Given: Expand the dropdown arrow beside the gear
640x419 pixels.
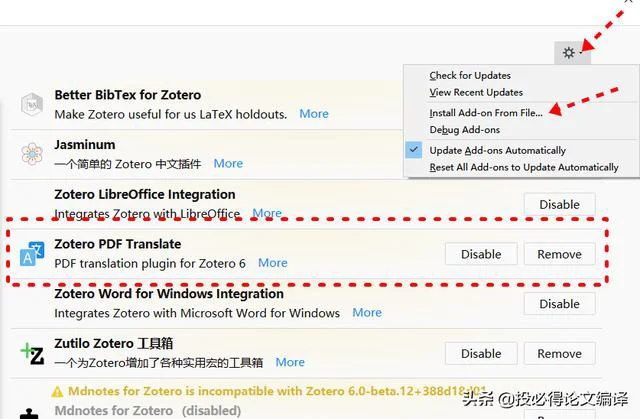Looking at the screenshot, I should pos(581,53).
